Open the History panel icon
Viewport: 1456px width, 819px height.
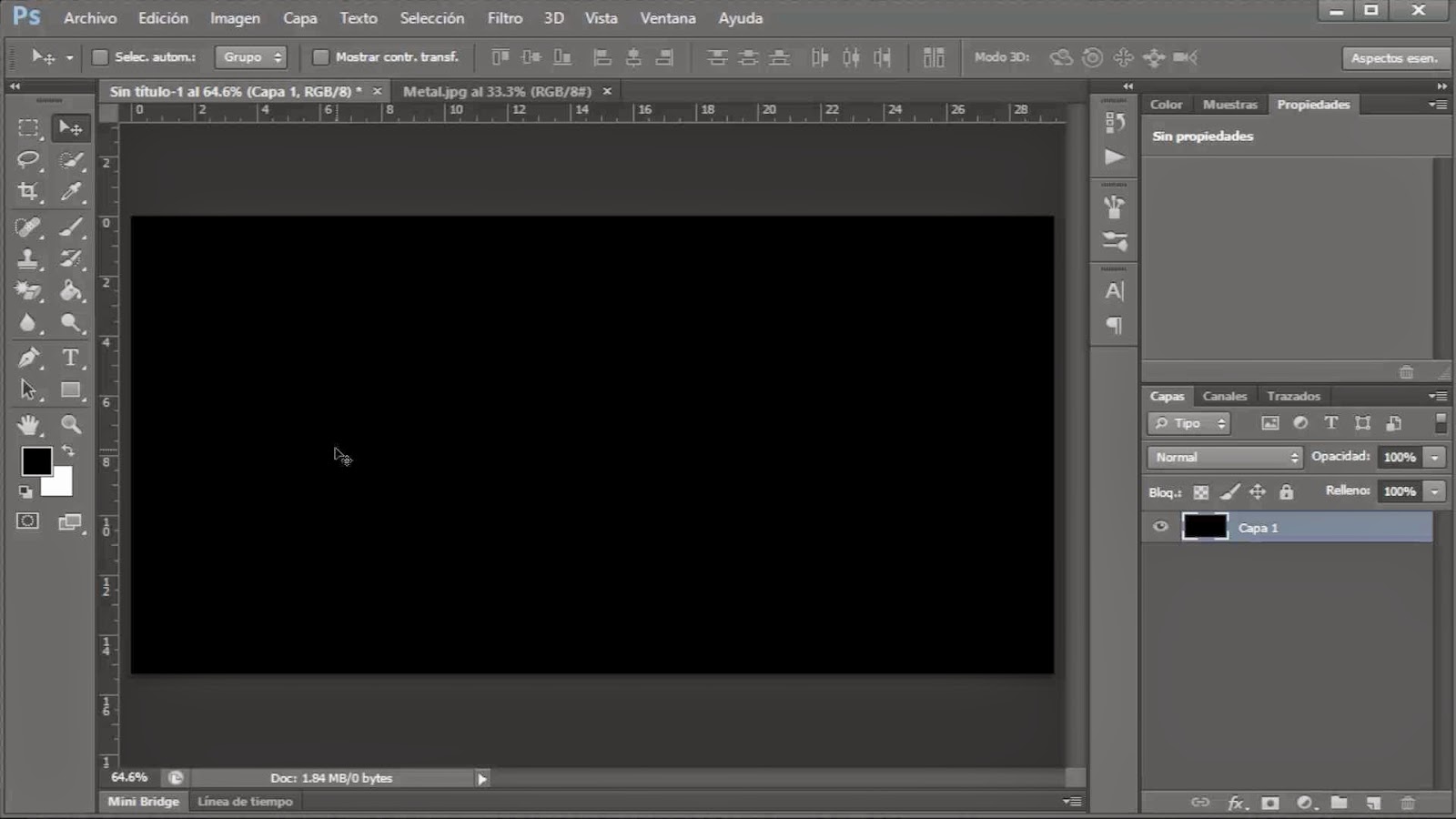coord(1115,122)
